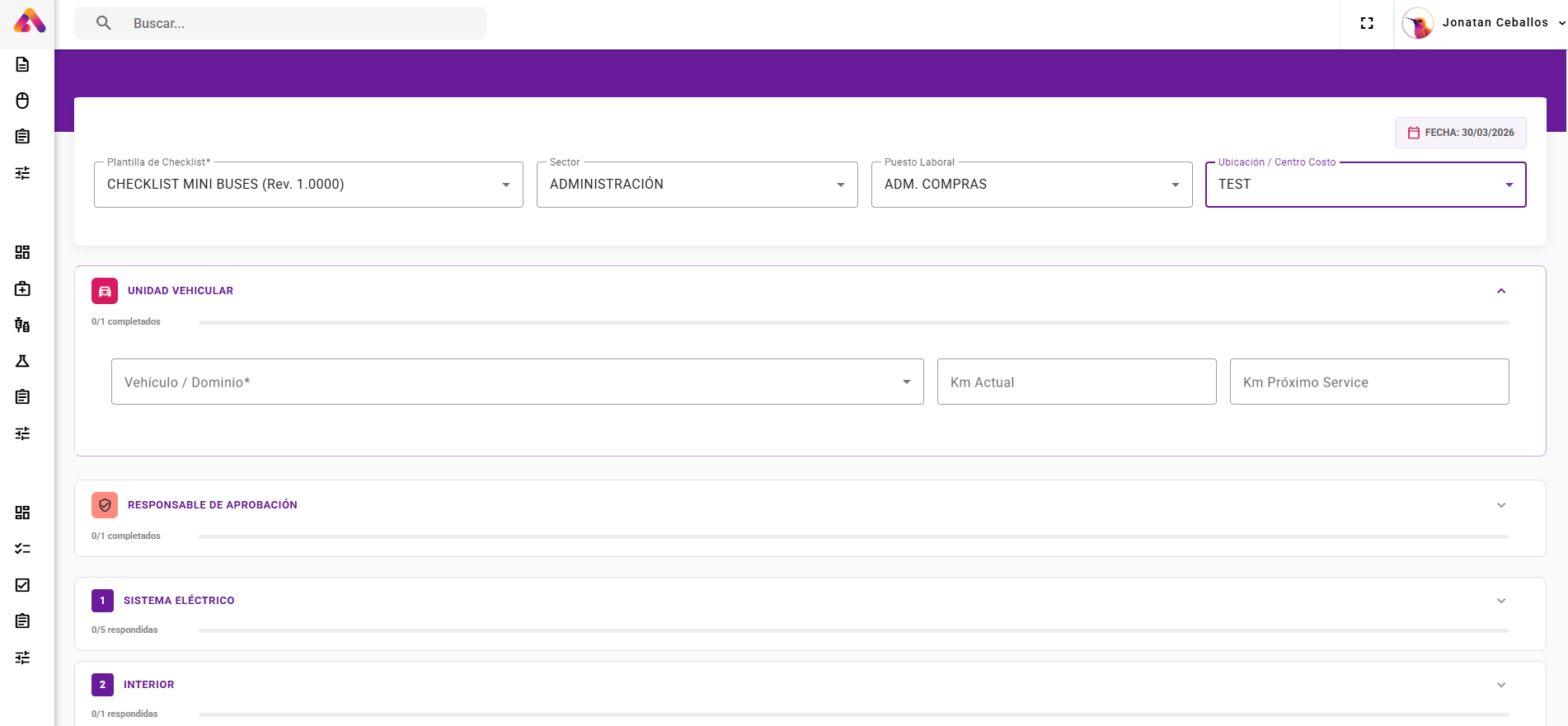This screenshot has height=726, width=1568.
Task: Expand the Responsable de Aprobación section
Action: [x=1501, y=505]
